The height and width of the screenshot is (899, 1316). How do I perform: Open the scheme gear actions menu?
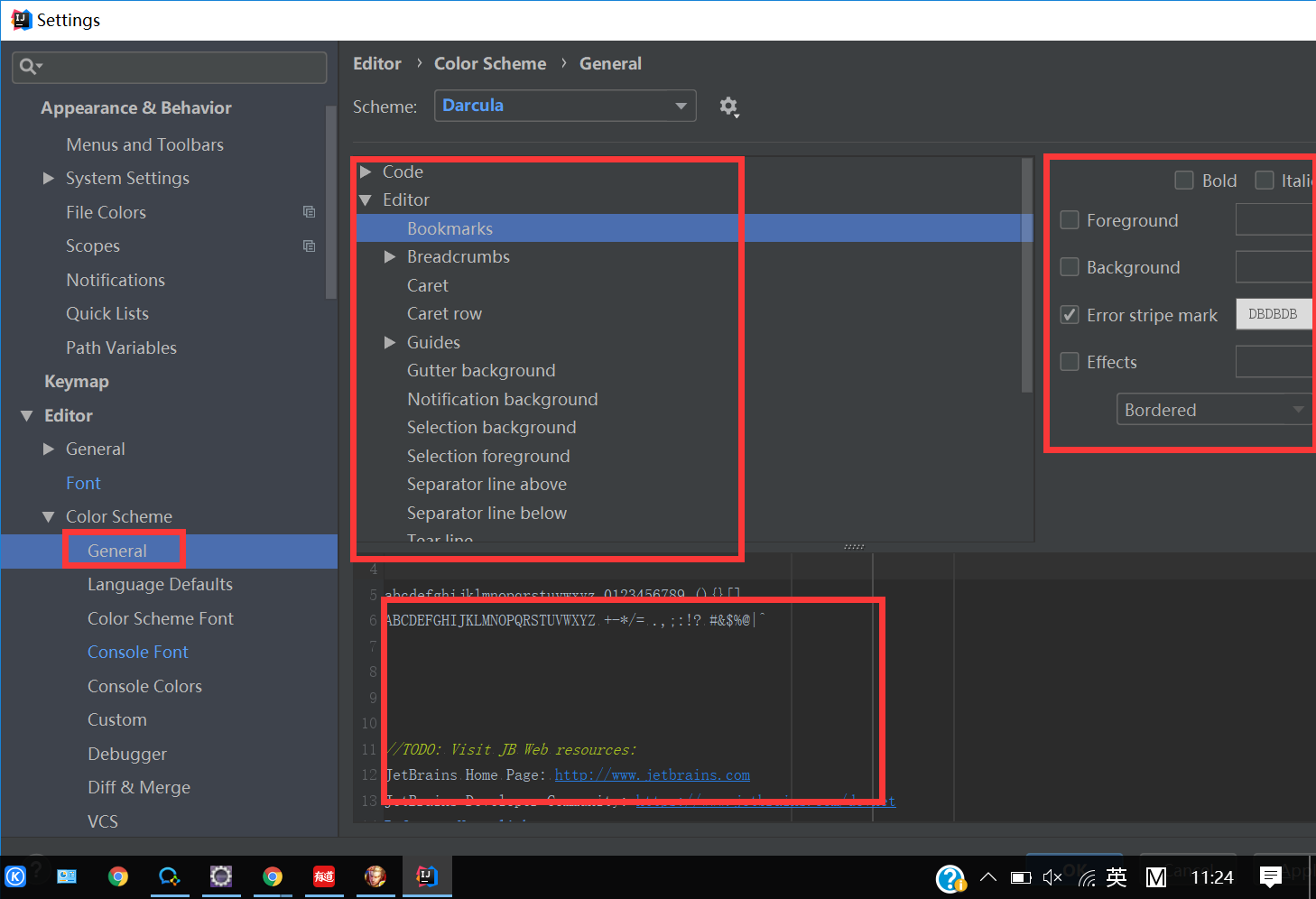point(728,107)
